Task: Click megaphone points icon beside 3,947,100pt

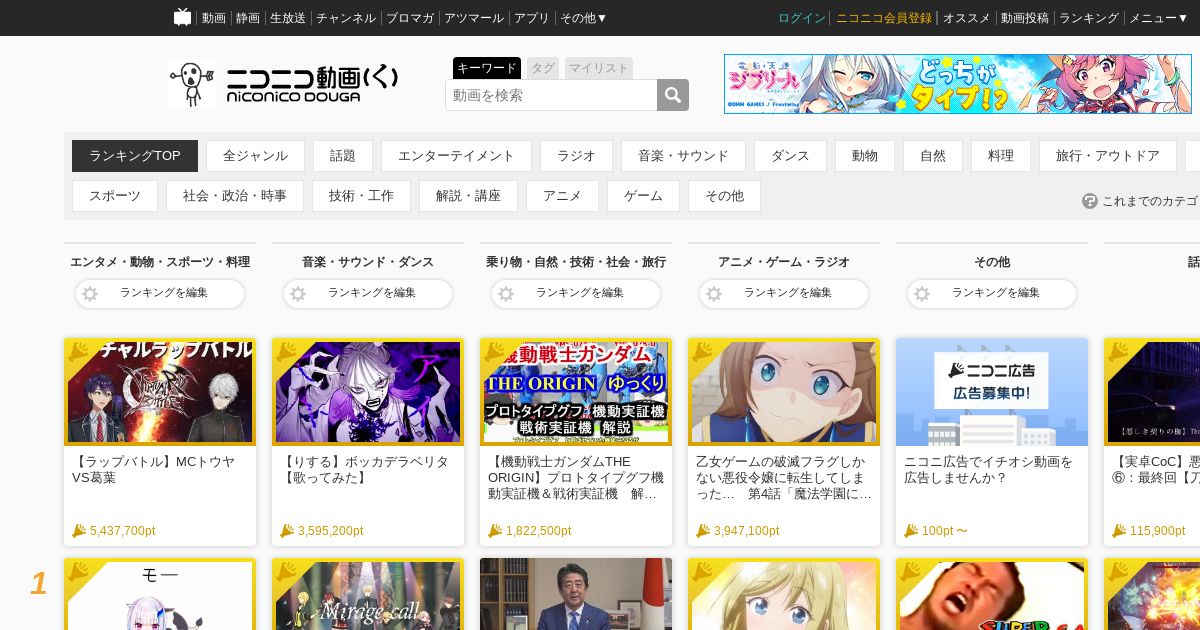Action: click(x=703, y=531)
